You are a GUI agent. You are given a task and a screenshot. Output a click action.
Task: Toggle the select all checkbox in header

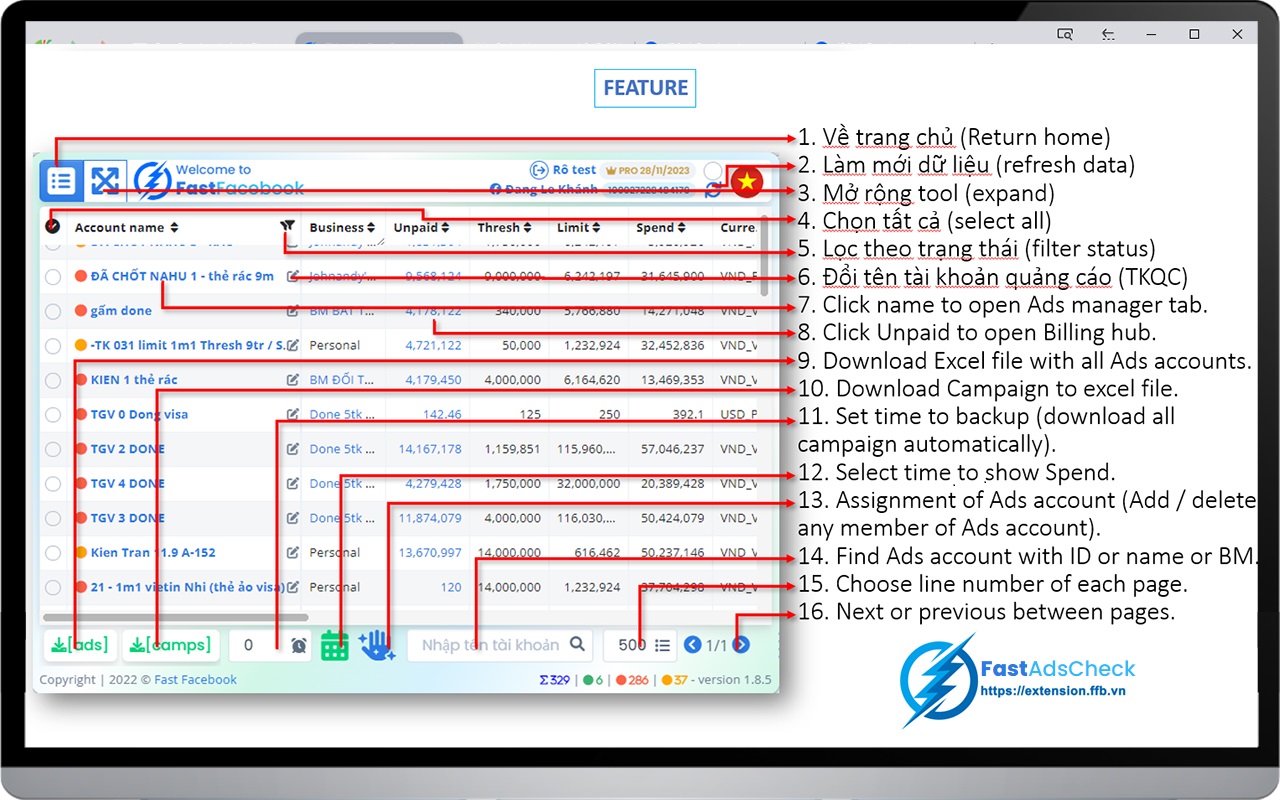click(x=52, y=227)
